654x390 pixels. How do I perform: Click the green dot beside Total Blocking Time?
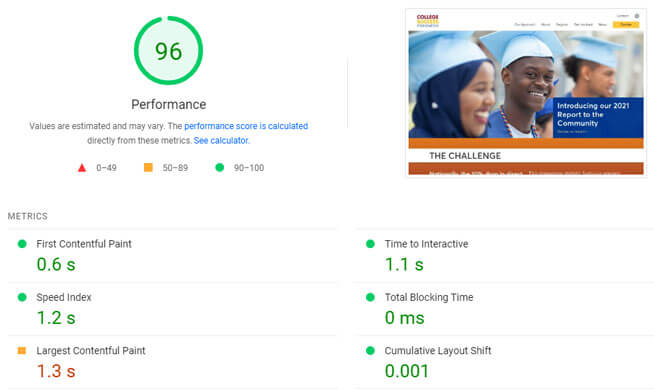point(370,297)
